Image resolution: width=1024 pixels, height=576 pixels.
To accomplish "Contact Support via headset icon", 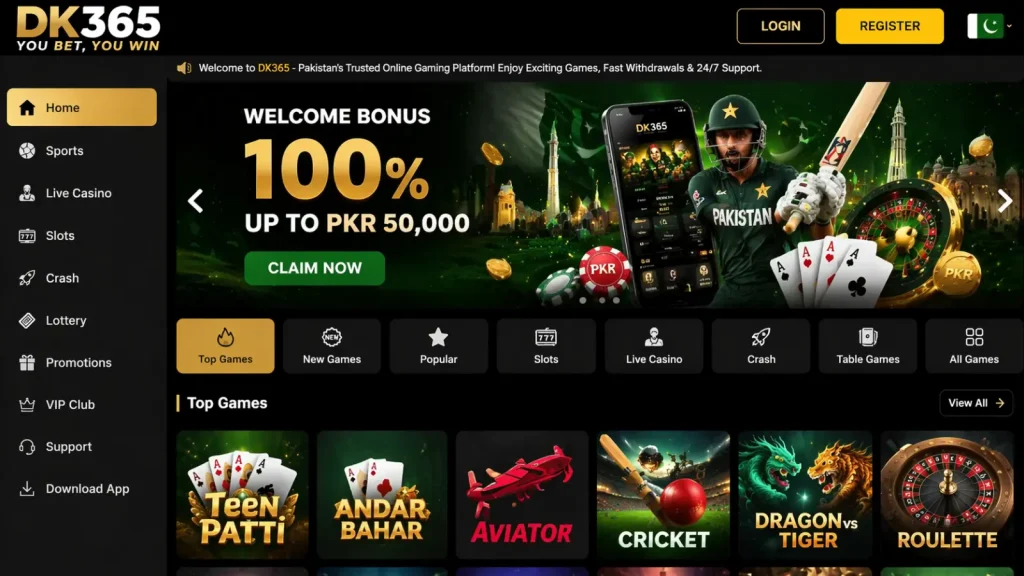I will 27,447.
